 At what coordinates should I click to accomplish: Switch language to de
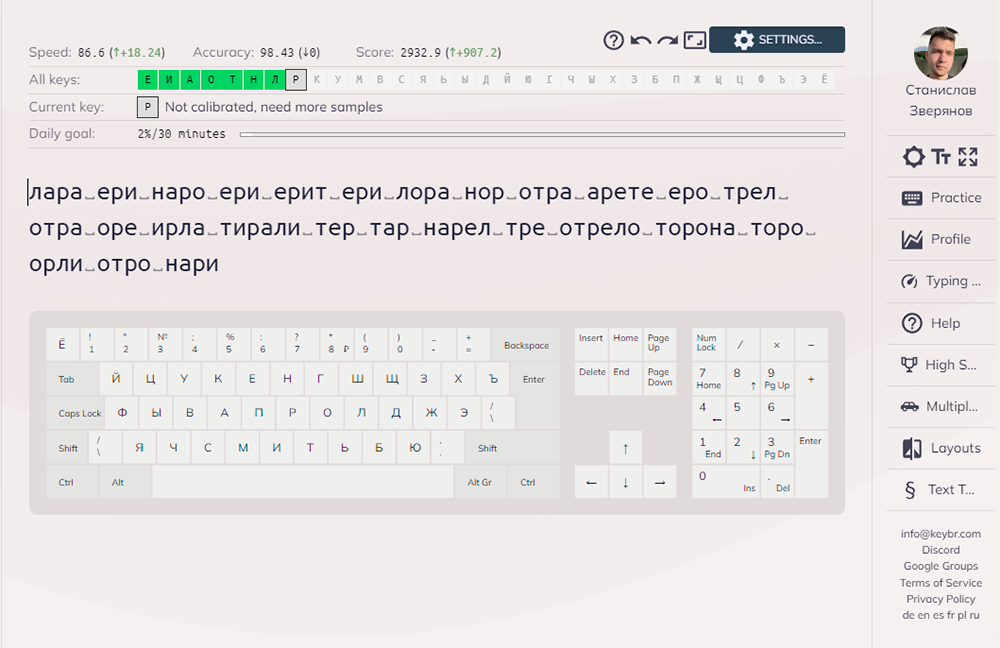point(908,615)
